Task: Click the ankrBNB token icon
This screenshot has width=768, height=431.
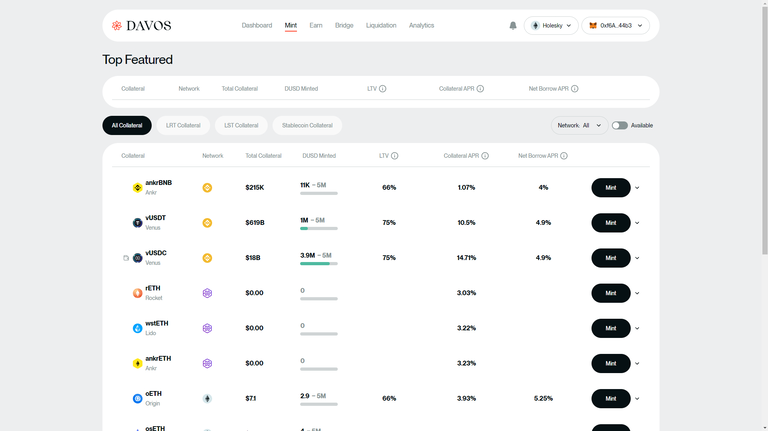Action: click(138, 188)
